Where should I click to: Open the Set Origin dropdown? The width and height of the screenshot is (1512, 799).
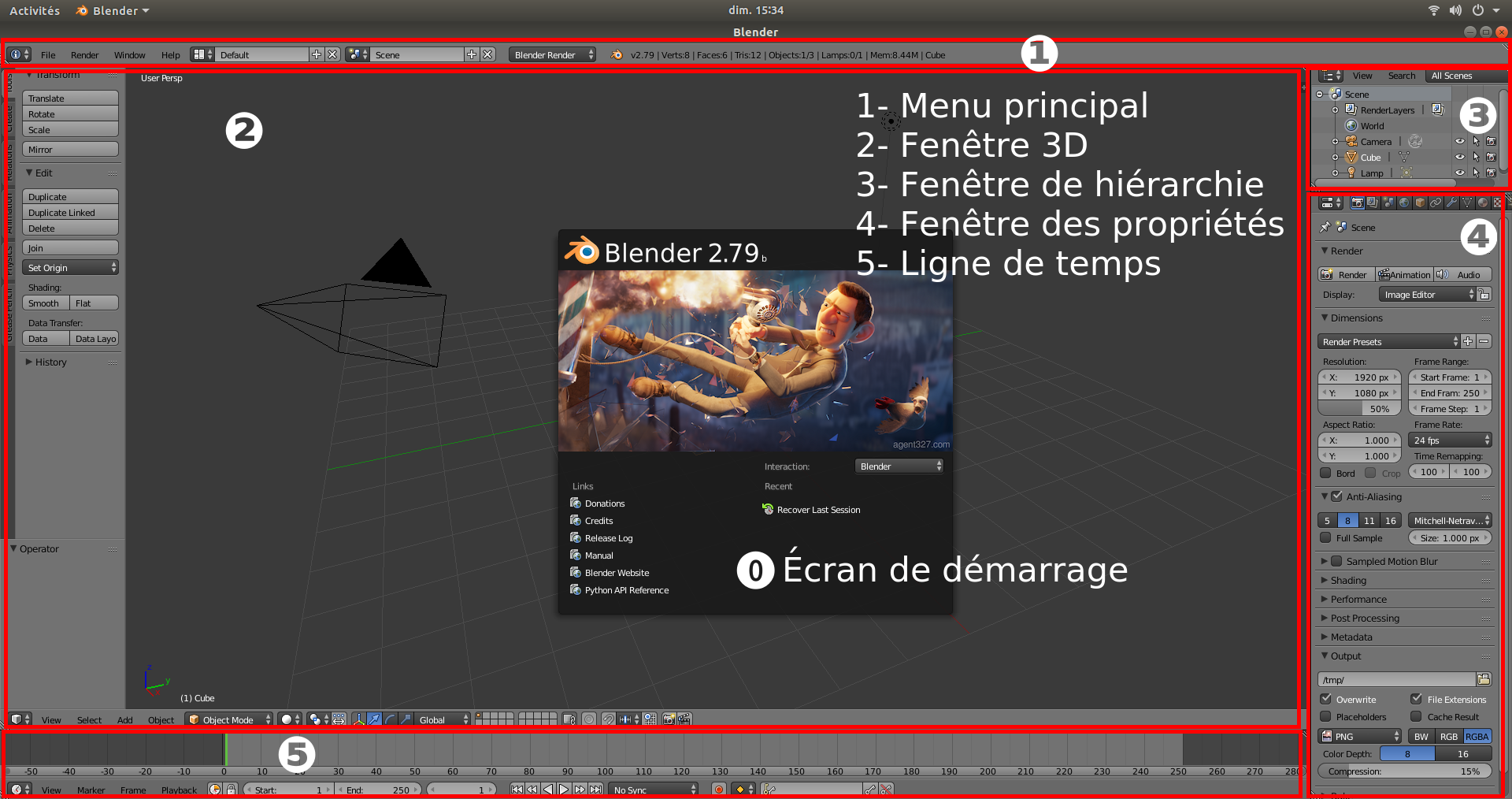[70, 268]
